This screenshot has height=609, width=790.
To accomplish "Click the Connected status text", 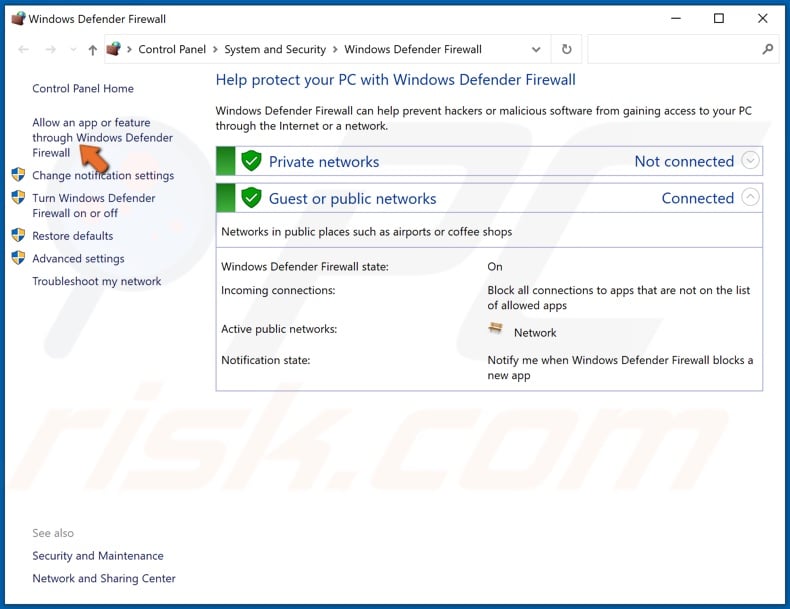I will (x=698, y=198).
